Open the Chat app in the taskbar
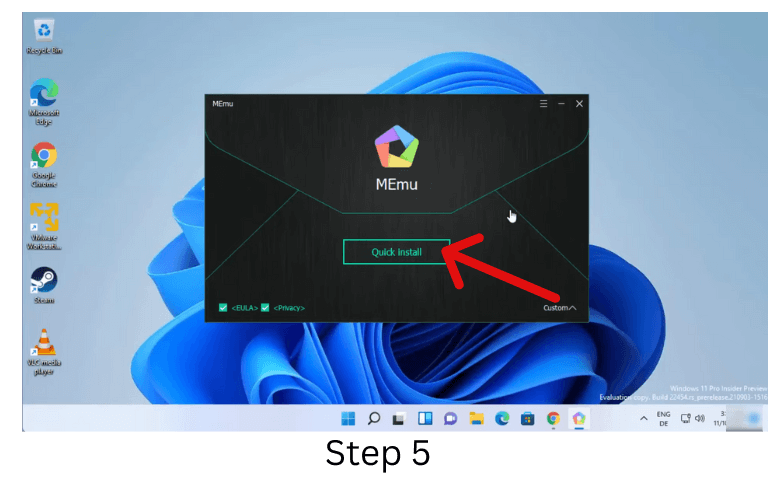768x480 pixels. (451, 419)
